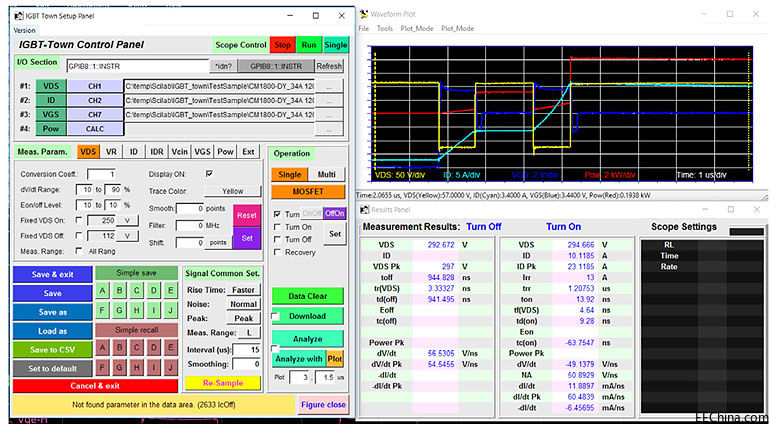Click the orange MOSFET button
The width and height of the screenshot is (777, 430).
(308, 192)
